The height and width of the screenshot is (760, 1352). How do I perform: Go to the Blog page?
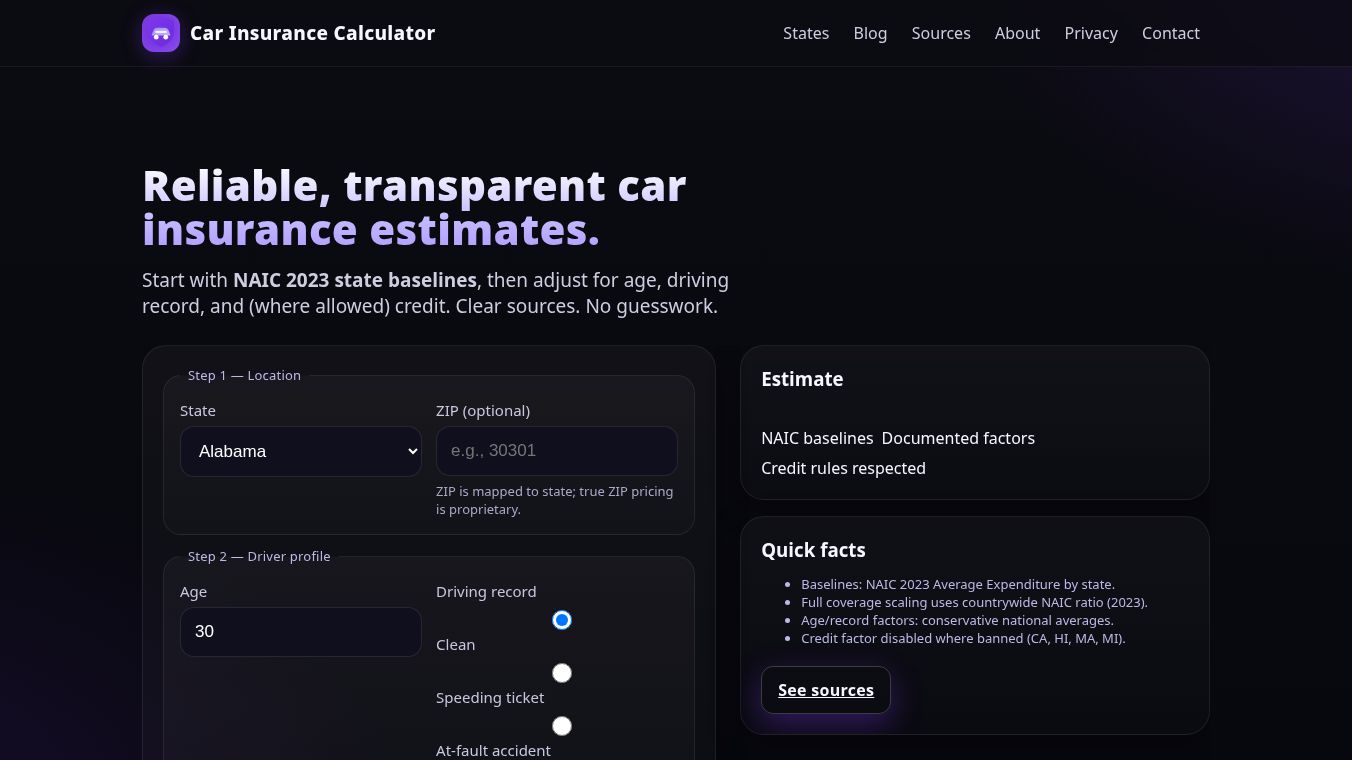tap(870, 33)
